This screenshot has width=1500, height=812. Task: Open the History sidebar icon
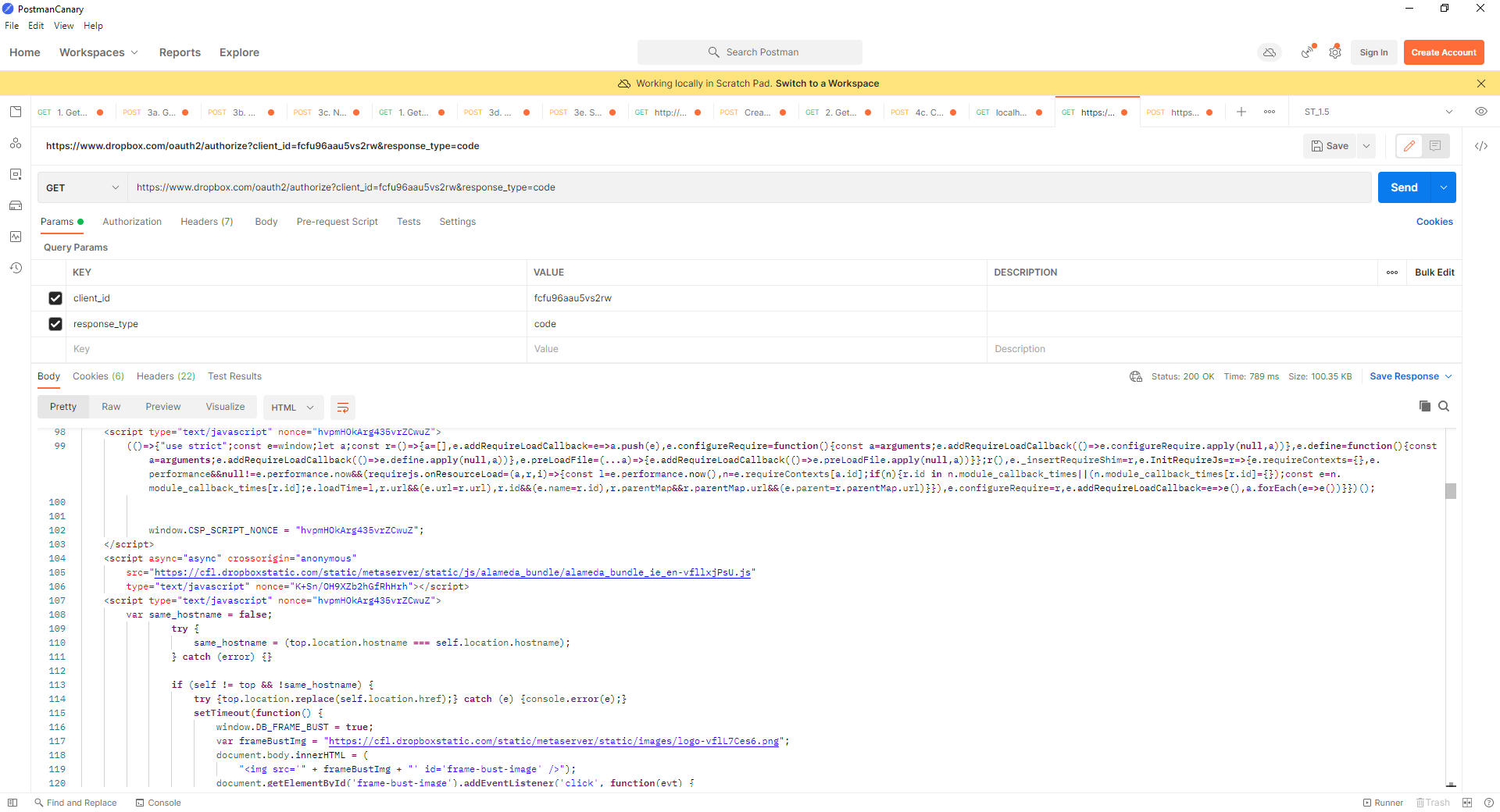(x=16, y=268)
